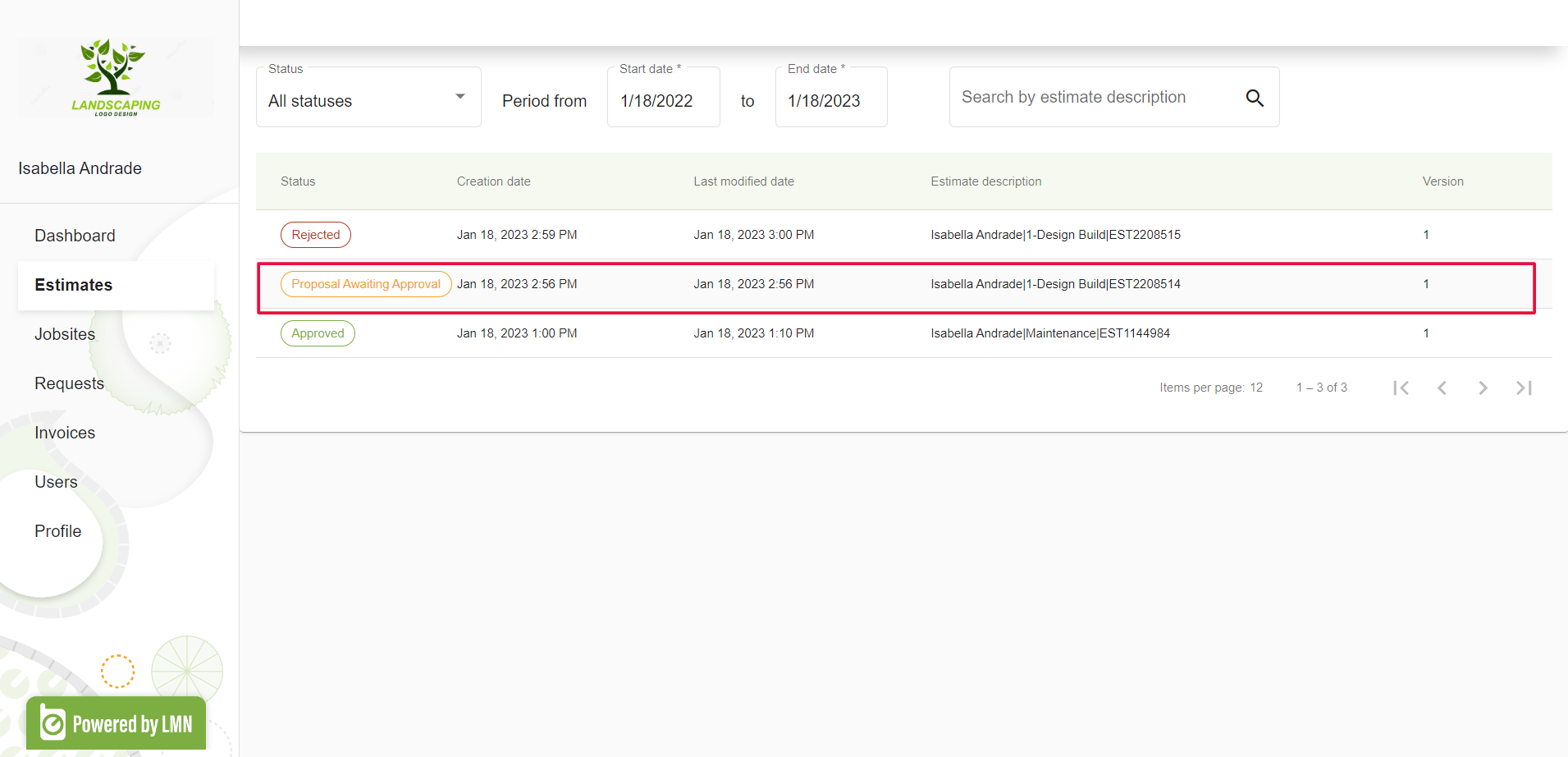Click Isabella Andrade user name in sidebar
The image size is (1568, 757).
click(80, 168)
